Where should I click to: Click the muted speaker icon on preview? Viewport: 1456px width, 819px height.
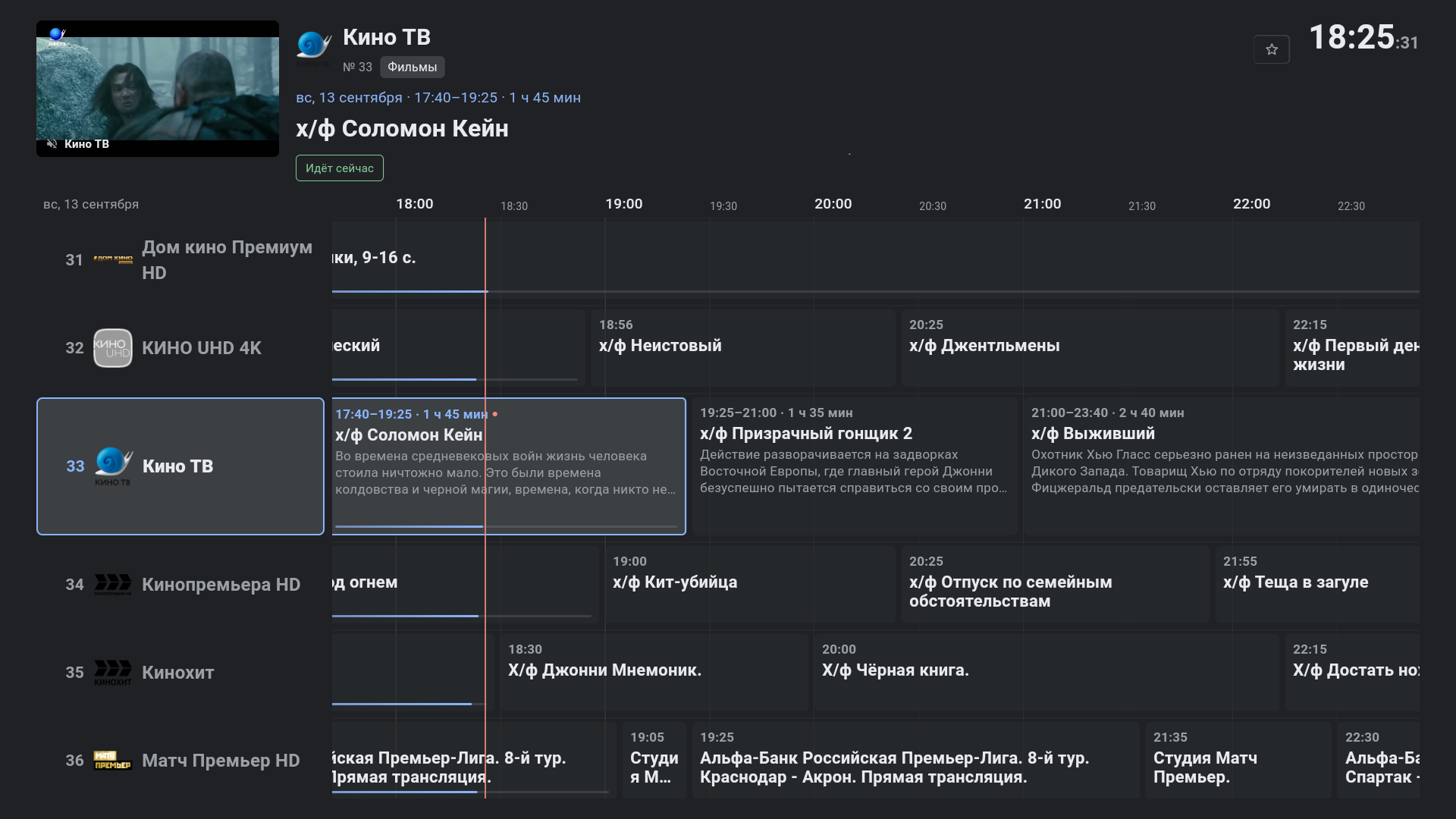(52, 144)
